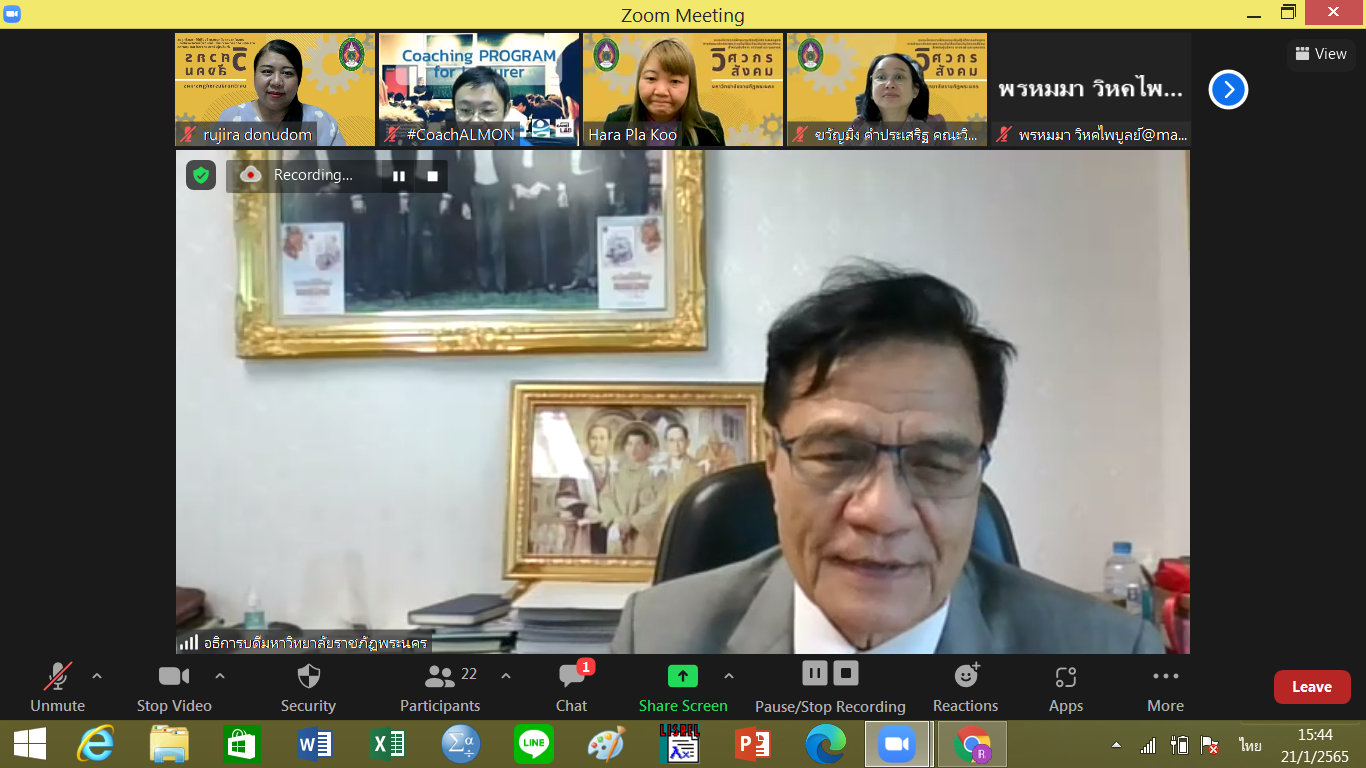The width and height of the screenshot is (1366, 768).
Task: Pause recording from the Recording indicator
Action: point(399,176)
